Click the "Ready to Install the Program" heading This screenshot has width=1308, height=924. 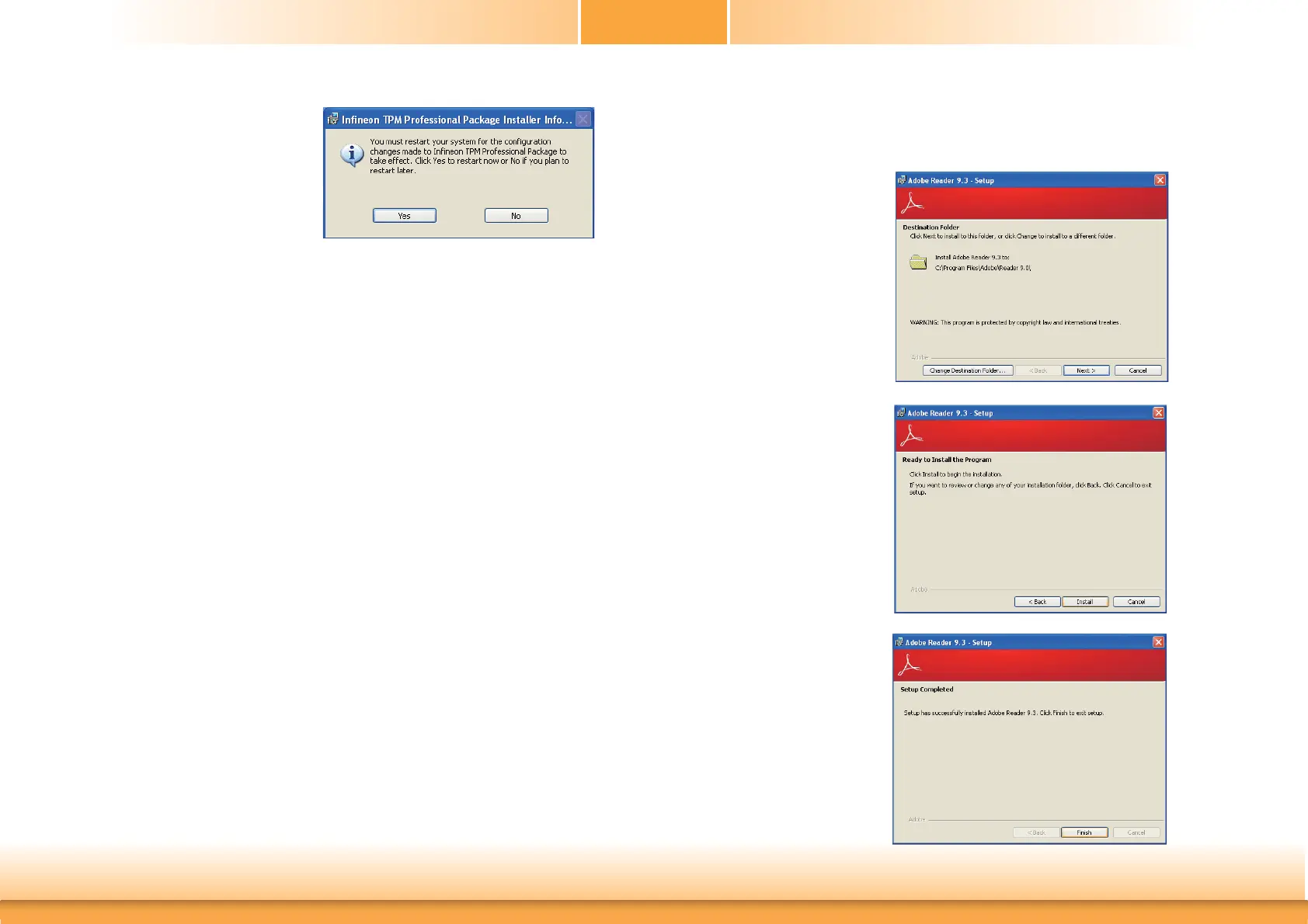(x=947, y=460)
